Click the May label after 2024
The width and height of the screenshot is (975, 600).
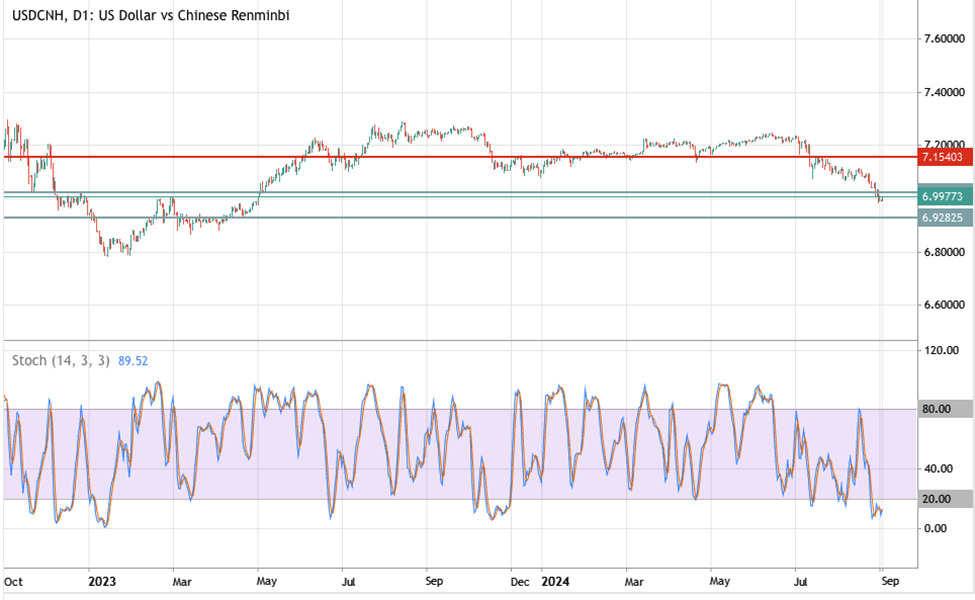pyautogui.click(x=719, y=581)
